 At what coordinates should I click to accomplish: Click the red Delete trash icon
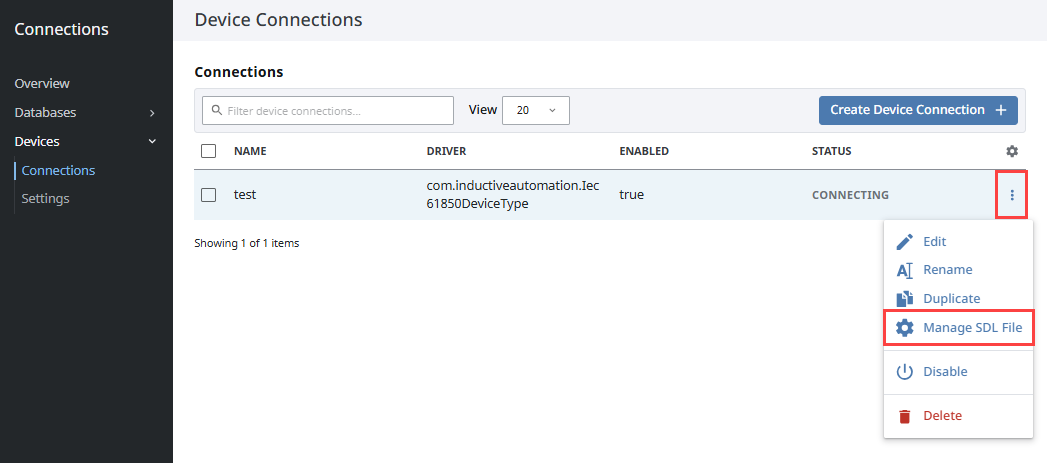pyautogui.click(x=904, y=416)
